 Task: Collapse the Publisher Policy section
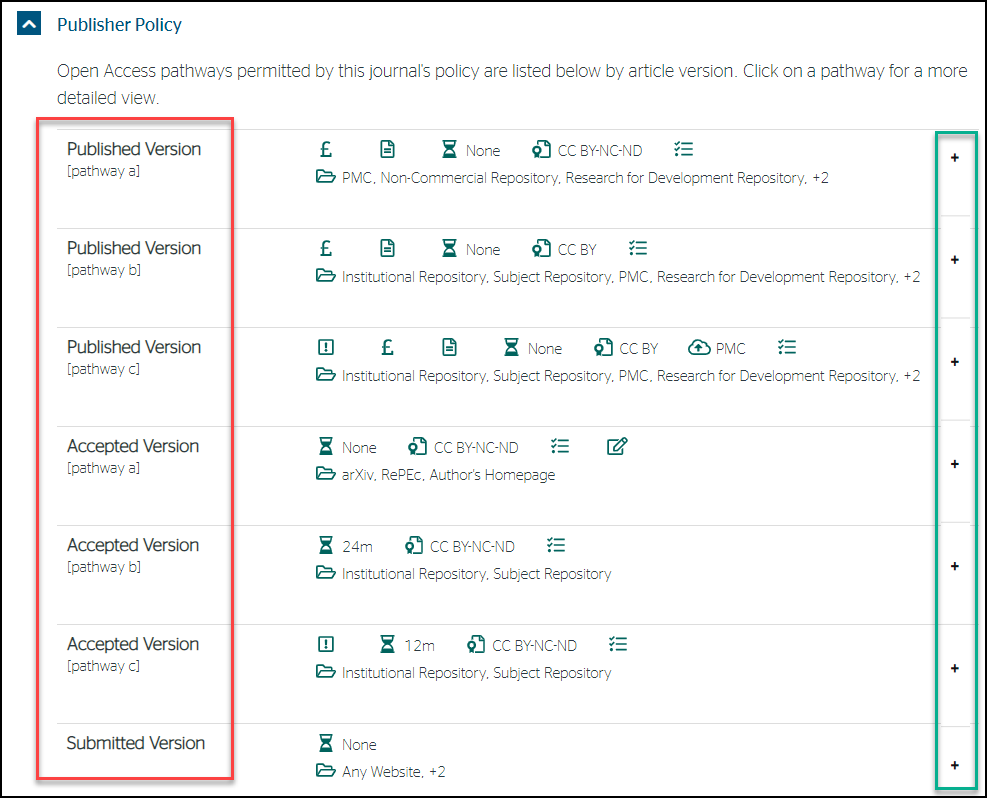coord(27,23)
